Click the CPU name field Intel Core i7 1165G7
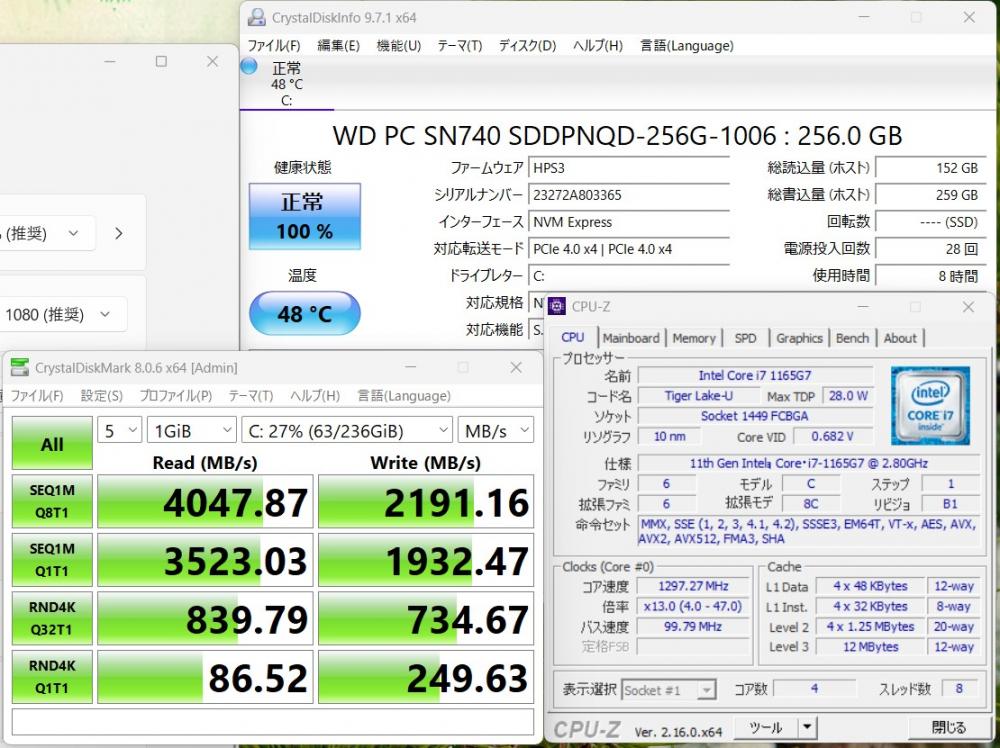 [755, 375]
